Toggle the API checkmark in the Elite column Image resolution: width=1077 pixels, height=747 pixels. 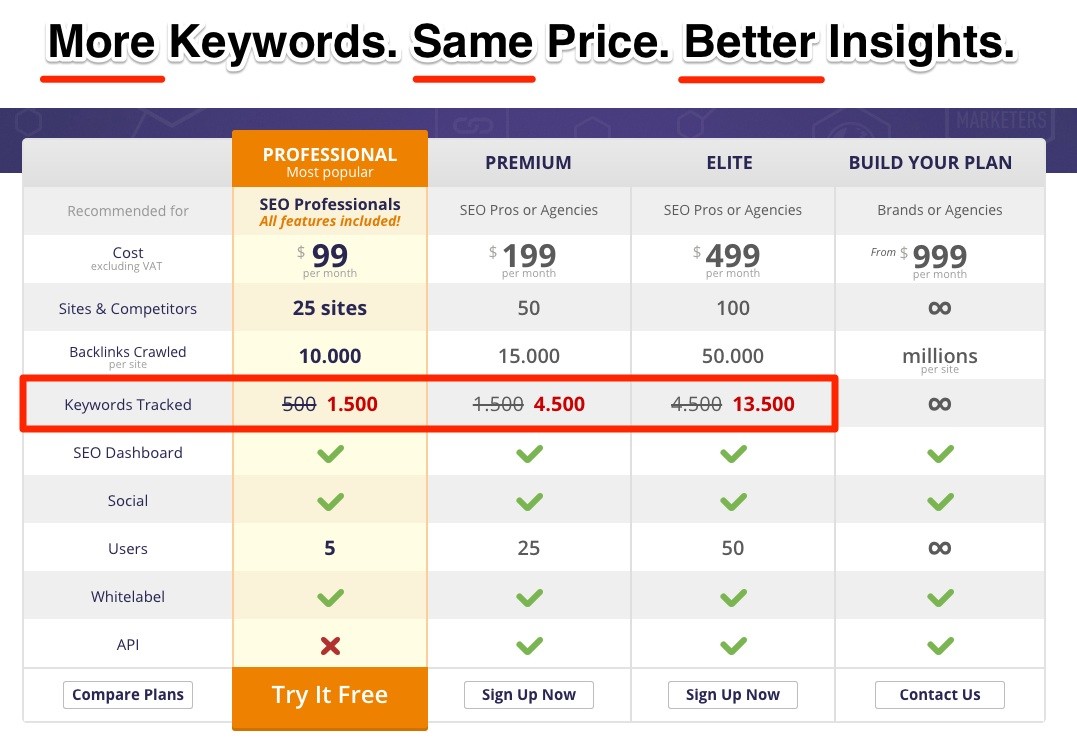[x=733, y=645]
